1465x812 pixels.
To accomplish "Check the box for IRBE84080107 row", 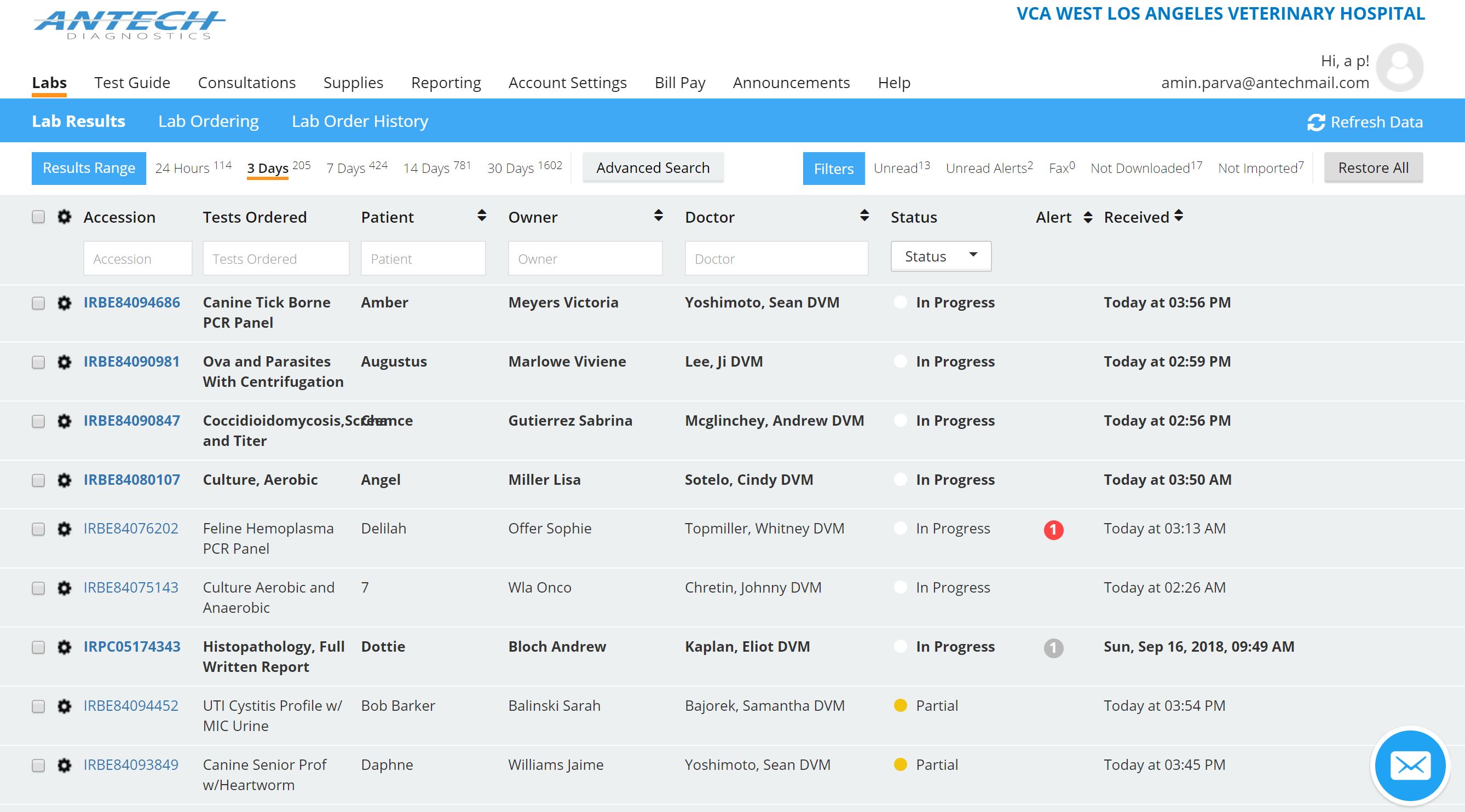I will tap(38, 481).
